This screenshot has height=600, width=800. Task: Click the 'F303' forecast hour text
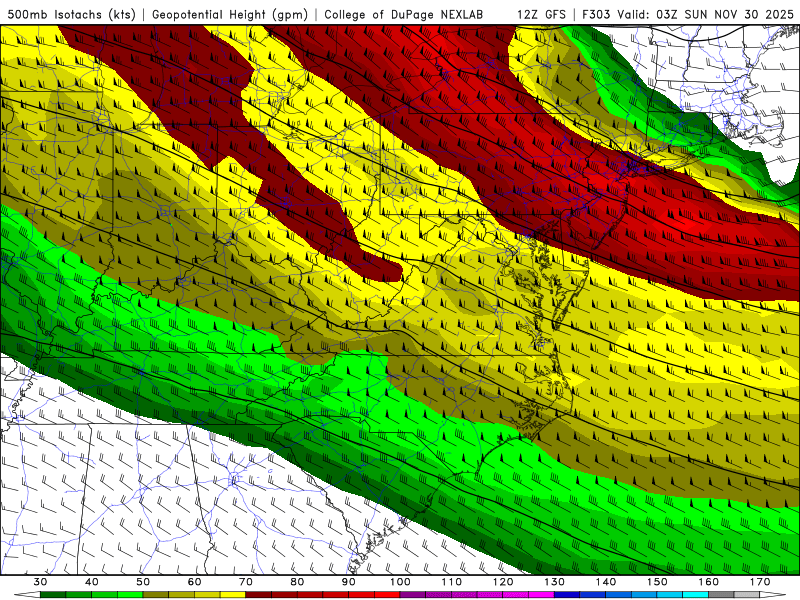[x=597, y=14]
